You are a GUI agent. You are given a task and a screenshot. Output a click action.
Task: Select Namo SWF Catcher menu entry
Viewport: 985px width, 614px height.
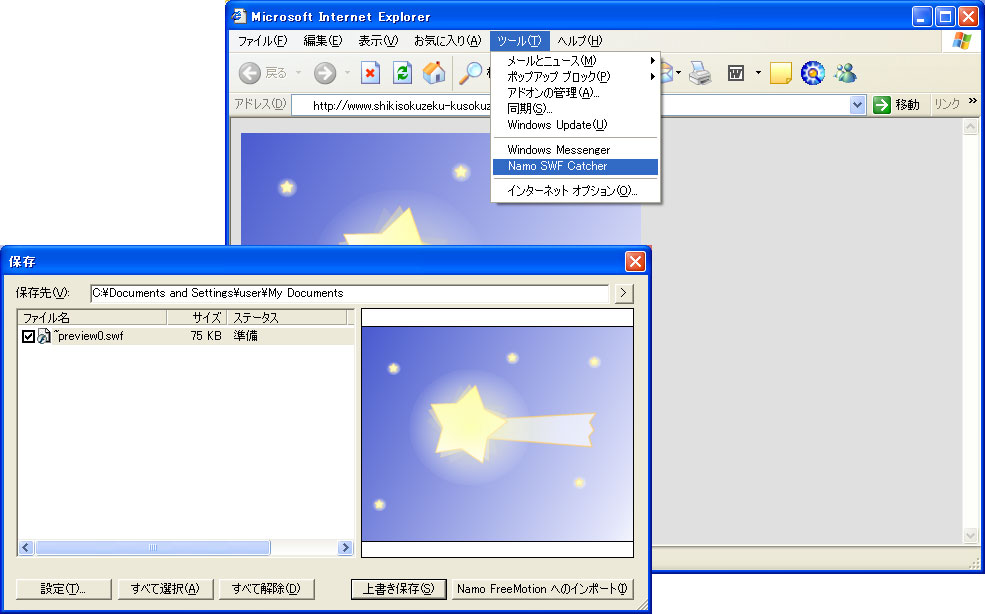575,167
